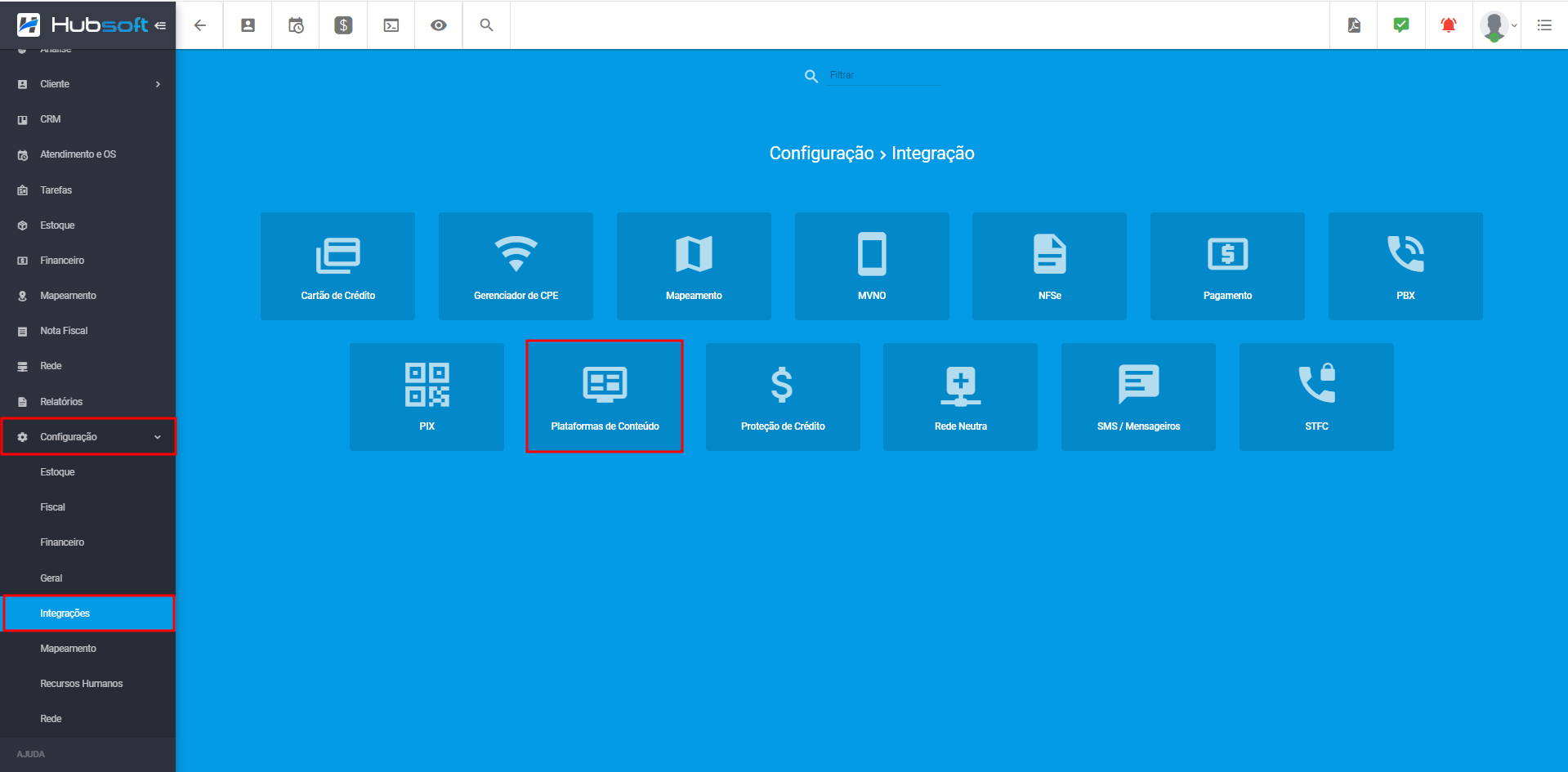
Task: Click the calendar clock toolbar icon
Action: point(296,25)
